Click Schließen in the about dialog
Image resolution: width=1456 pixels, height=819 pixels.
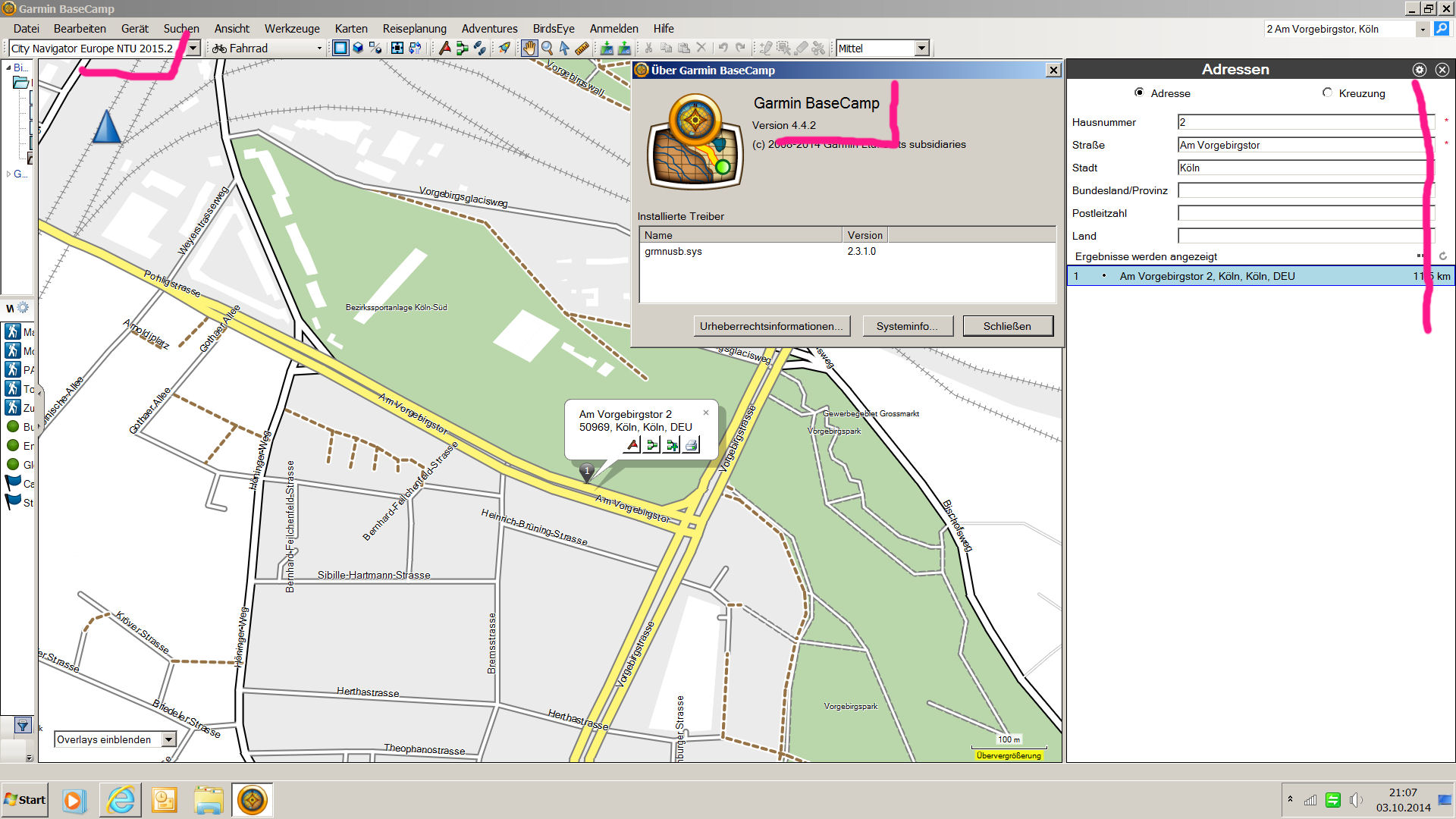coord(1007,326)
